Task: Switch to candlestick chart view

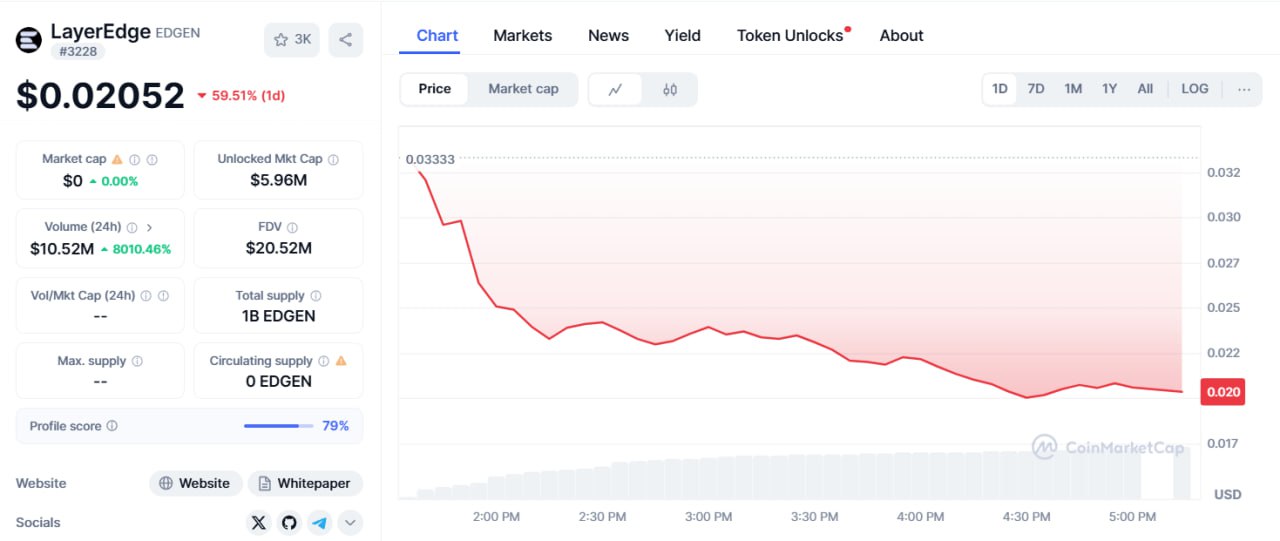Action: (670, 89)
